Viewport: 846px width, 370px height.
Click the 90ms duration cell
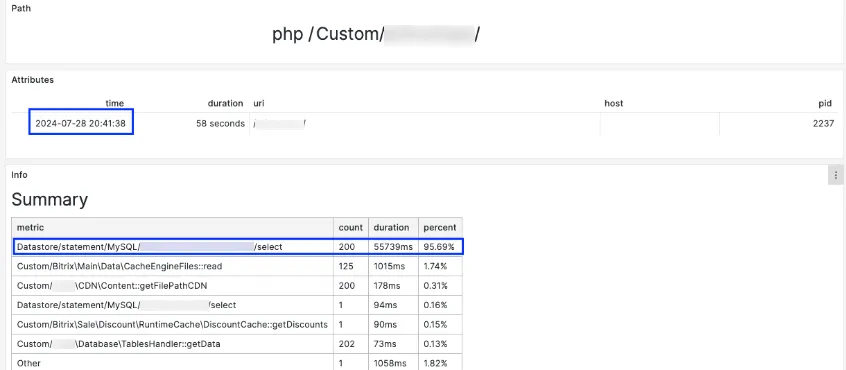pyautogui.click(x=393, y=324)
